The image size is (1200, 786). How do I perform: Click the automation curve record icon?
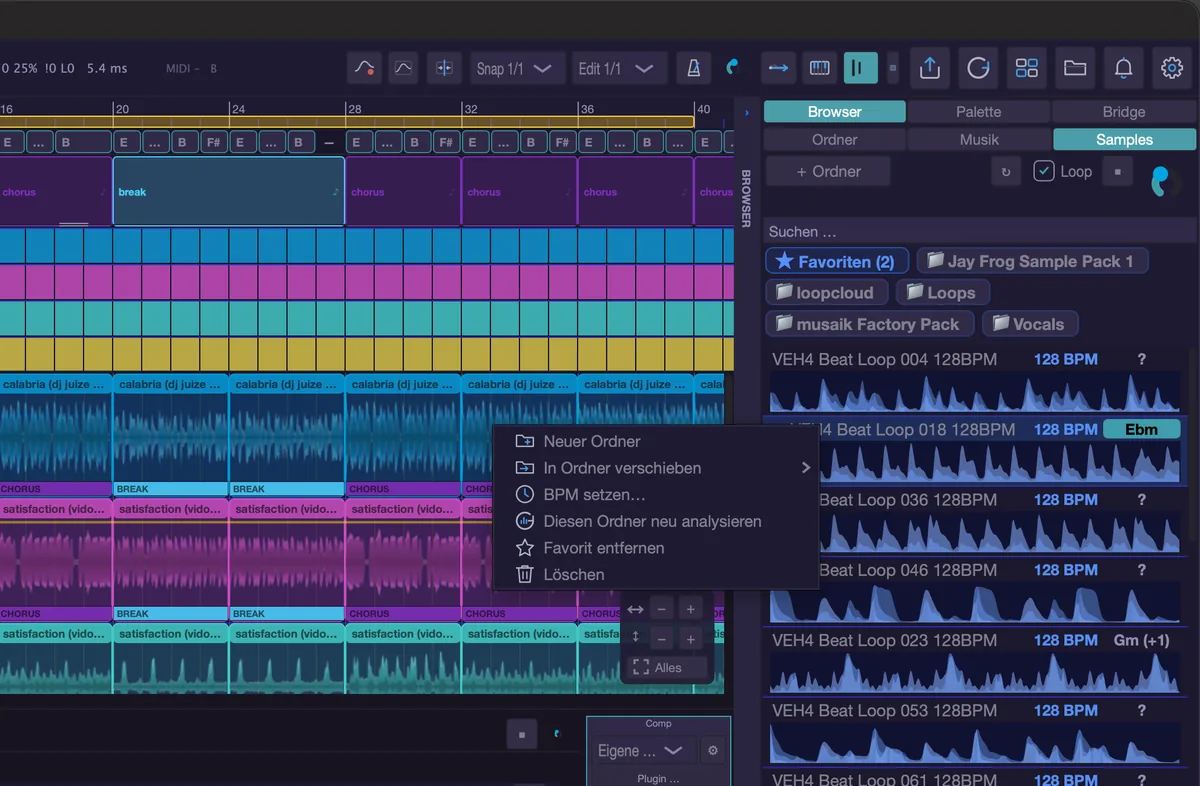click(x=364, y=68)
